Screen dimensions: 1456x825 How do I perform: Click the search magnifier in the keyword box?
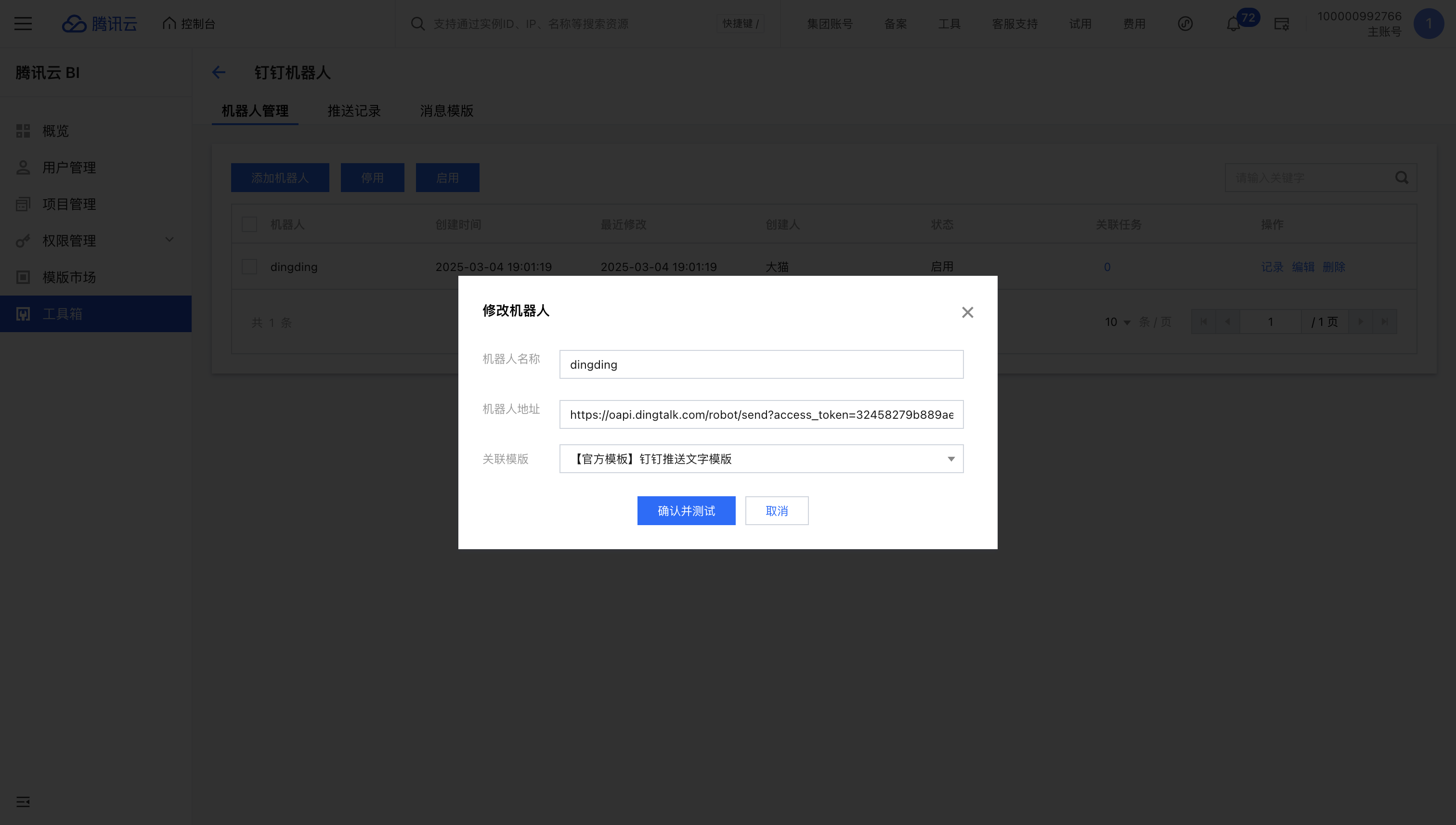(x=1402, y=178)
